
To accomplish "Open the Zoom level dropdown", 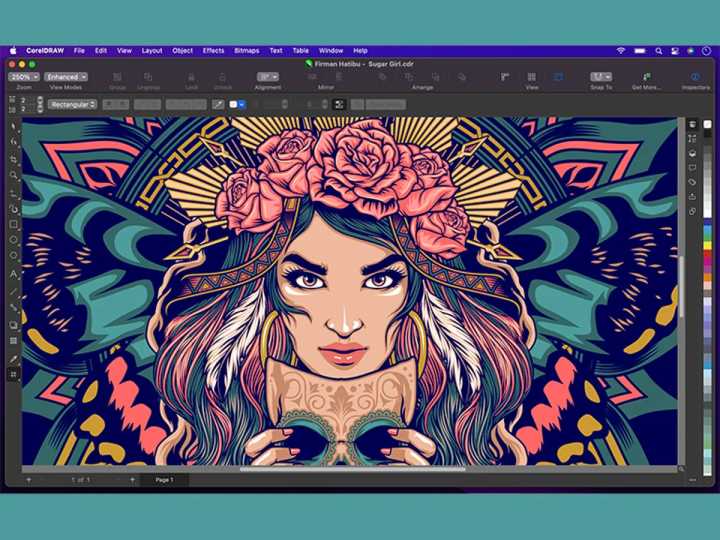I will tap(24, 77).
